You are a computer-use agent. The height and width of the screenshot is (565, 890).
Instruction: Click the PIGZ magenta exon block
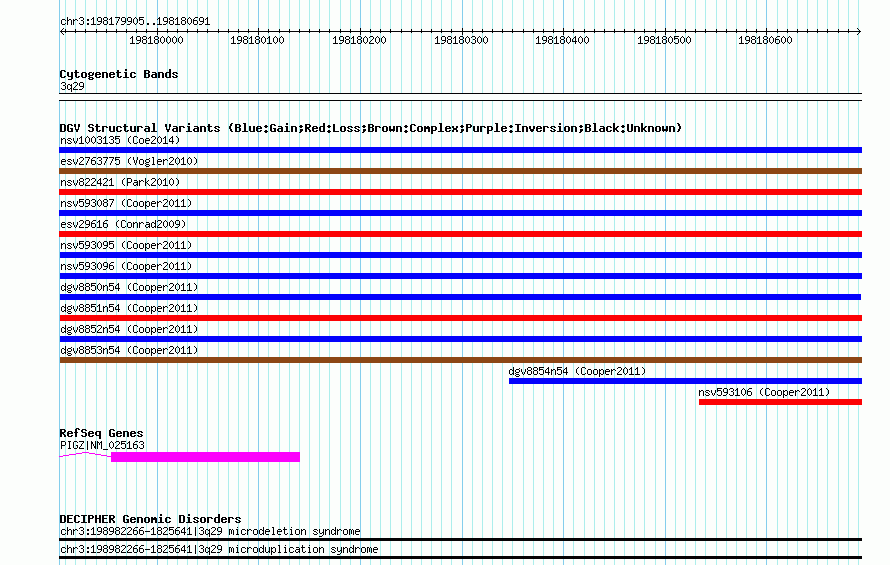(x=205, y=457)
